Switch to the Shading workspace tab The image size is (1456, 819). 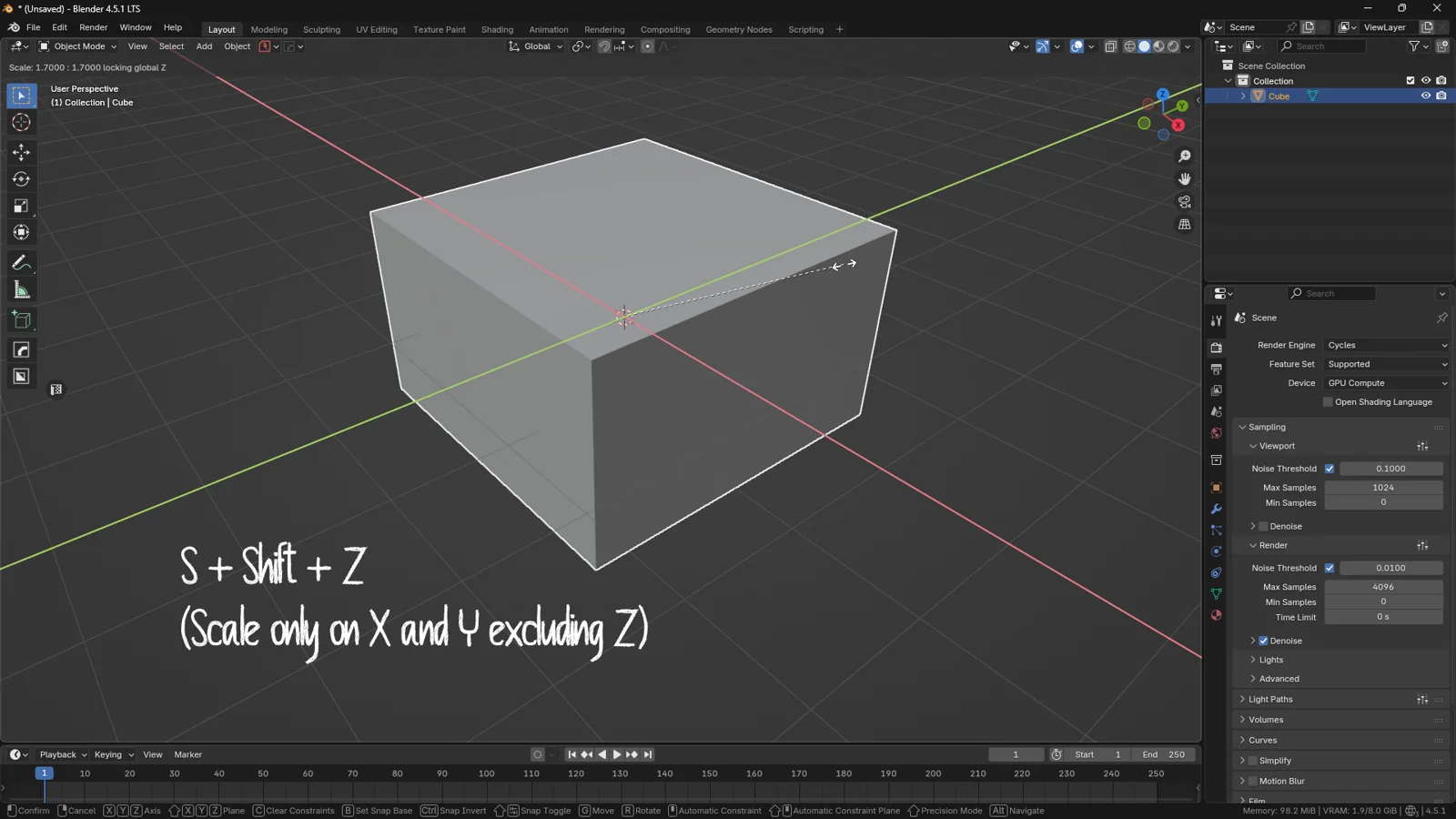coord(497,29)
